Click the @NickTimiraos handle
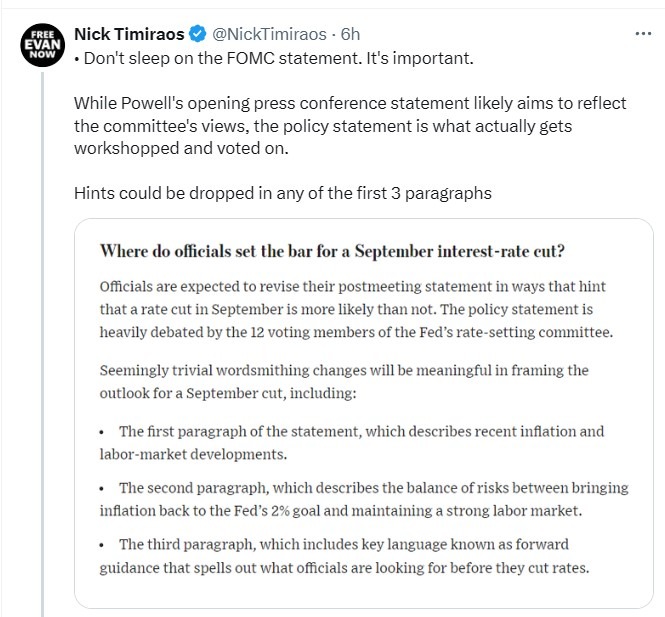The width and height of the screenshot is (665, 617). 266,34
